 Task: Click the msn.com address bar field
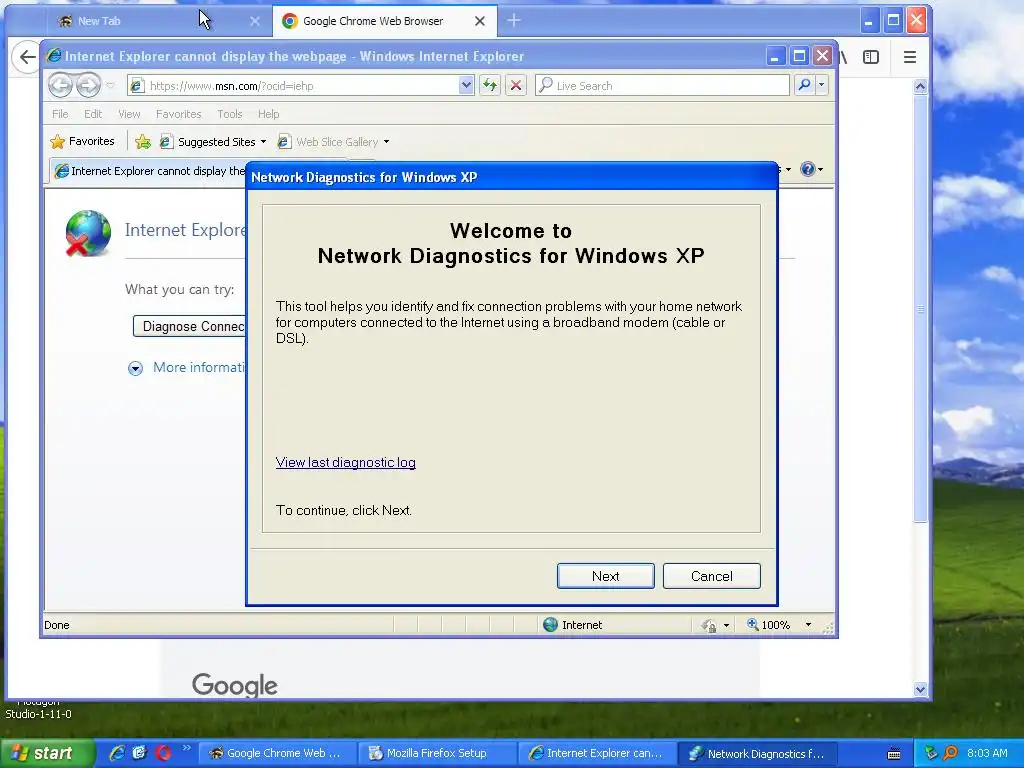point(295,86)
